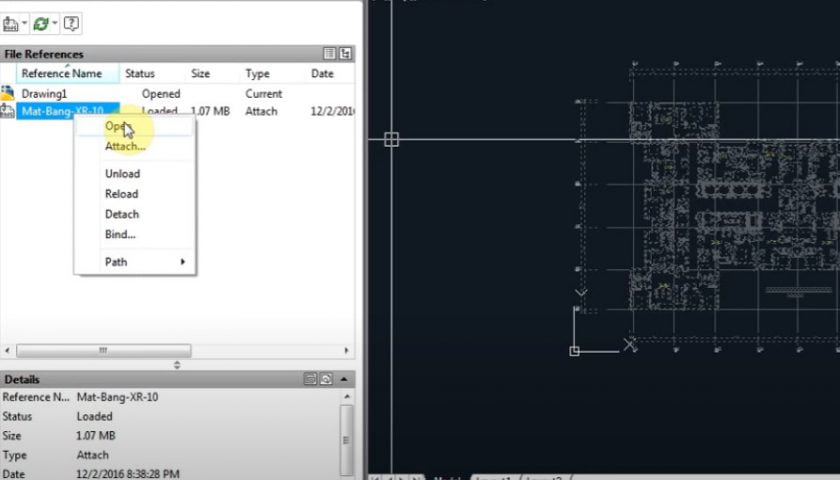Click the Details mode icon in Details header
The image size is (840, 480).
[310, 380]
